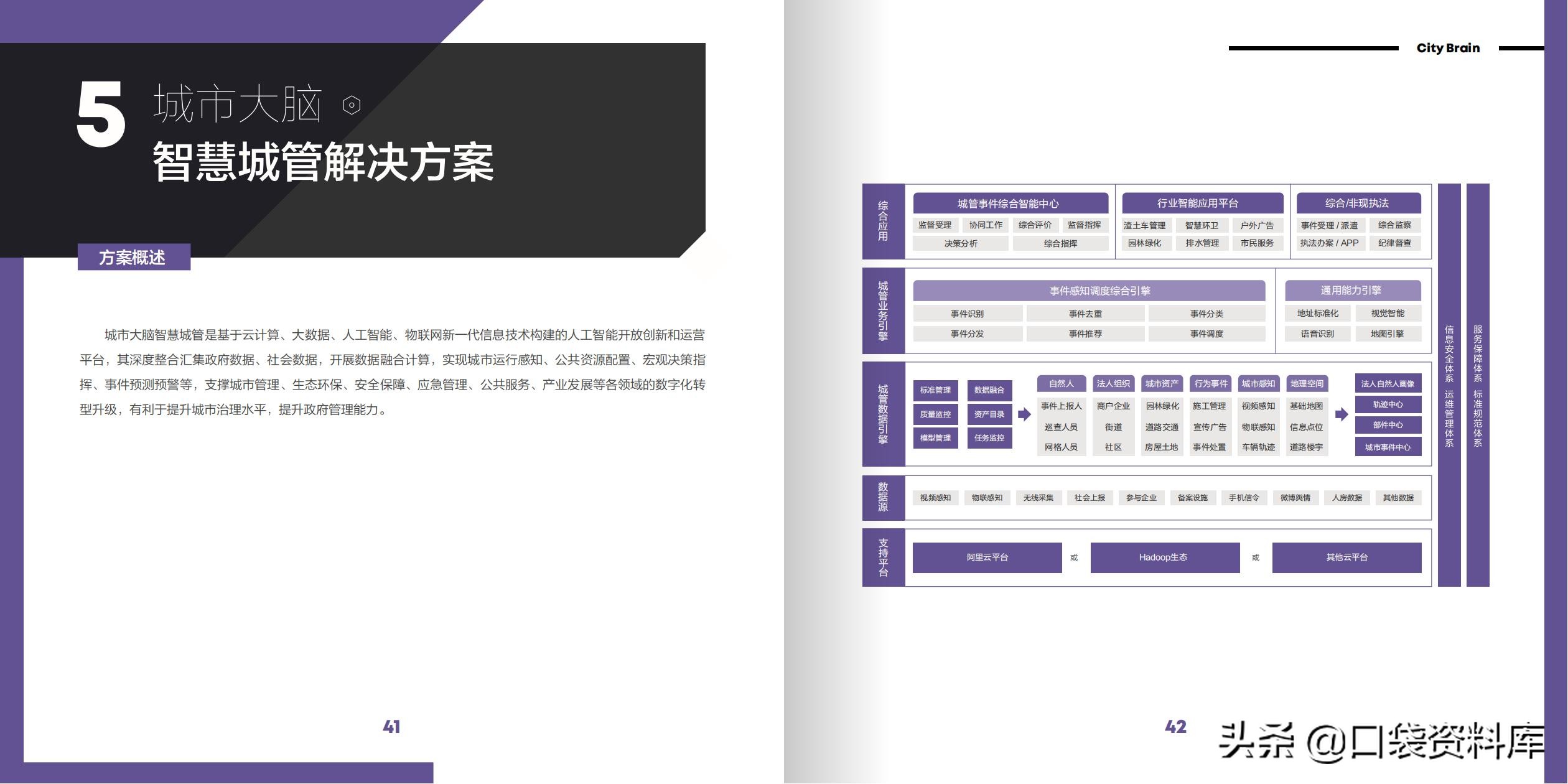1568x784 pixels.
Task: Click 无线采集 data source box
Action: [x=1038, y=498]
